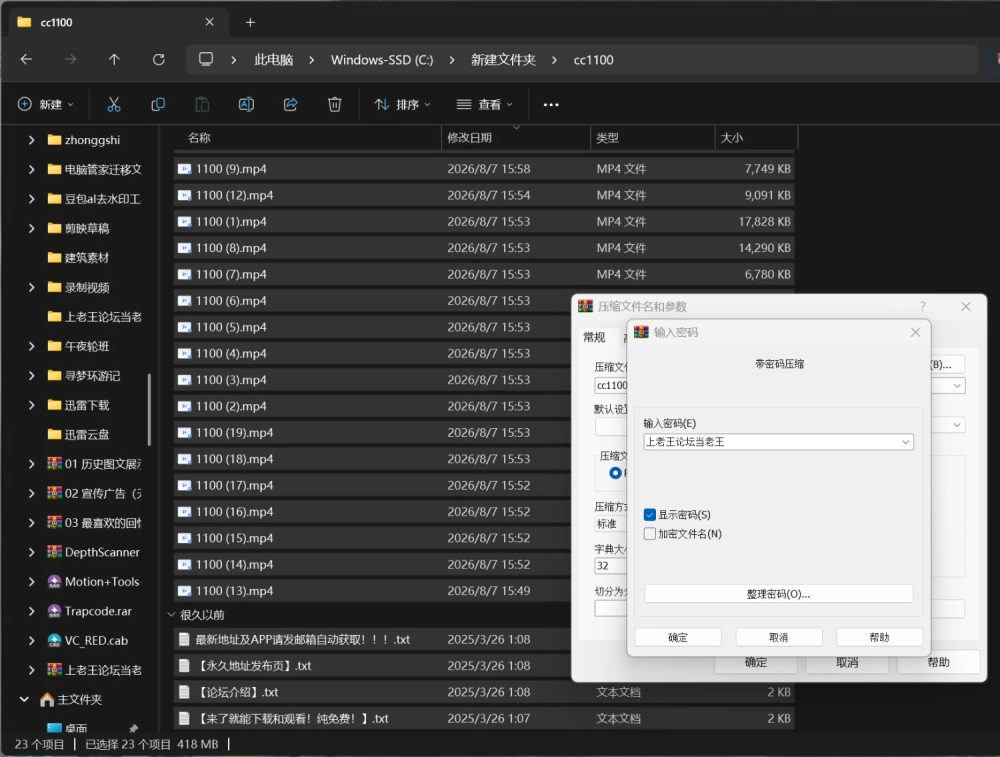Select file 1100 (1).mp4
Viewport: 1000px width, 757px height.
484,222
